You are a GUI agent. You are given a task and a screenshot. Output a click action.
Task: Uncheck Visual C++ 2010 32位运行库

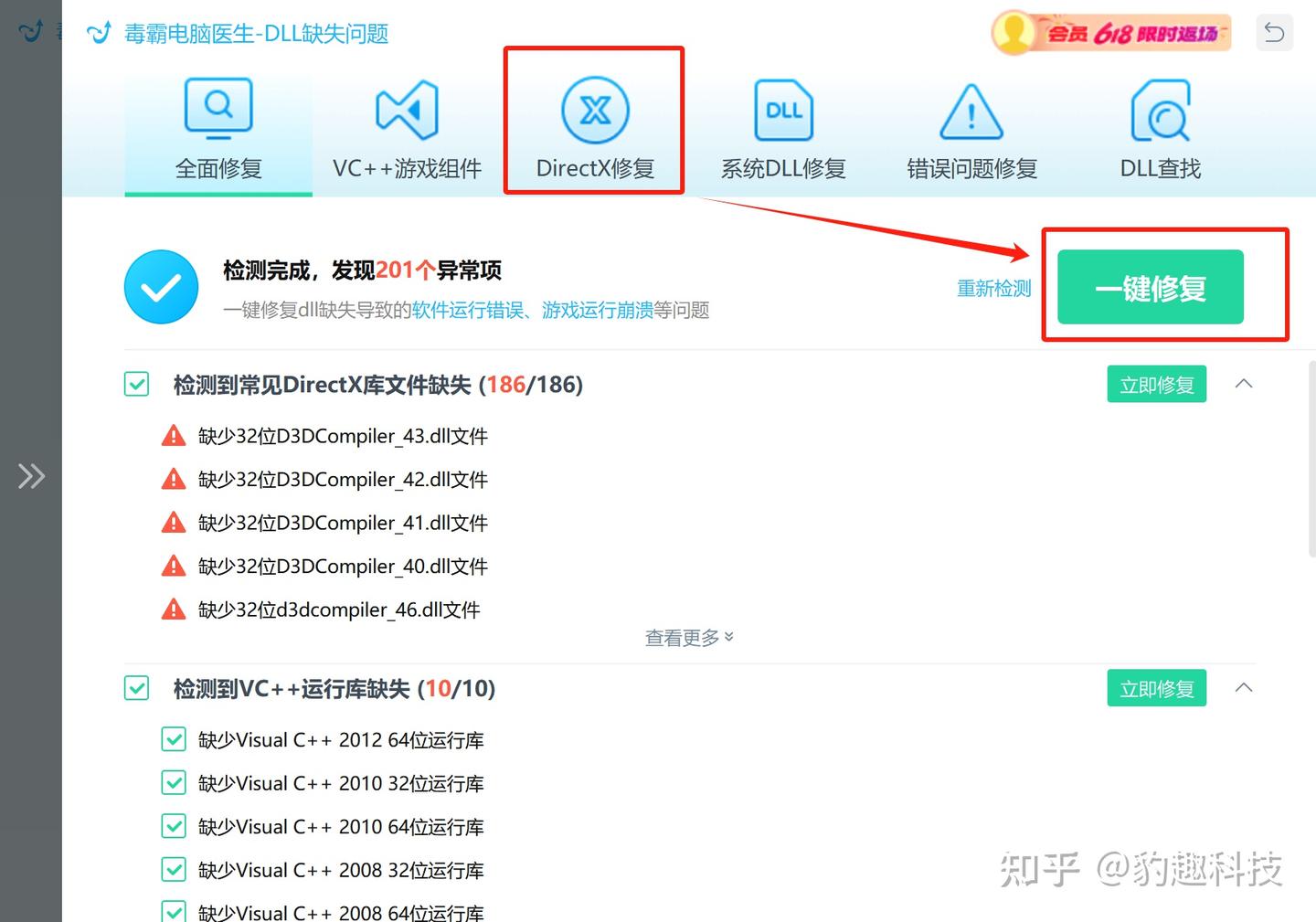point(174,783)
